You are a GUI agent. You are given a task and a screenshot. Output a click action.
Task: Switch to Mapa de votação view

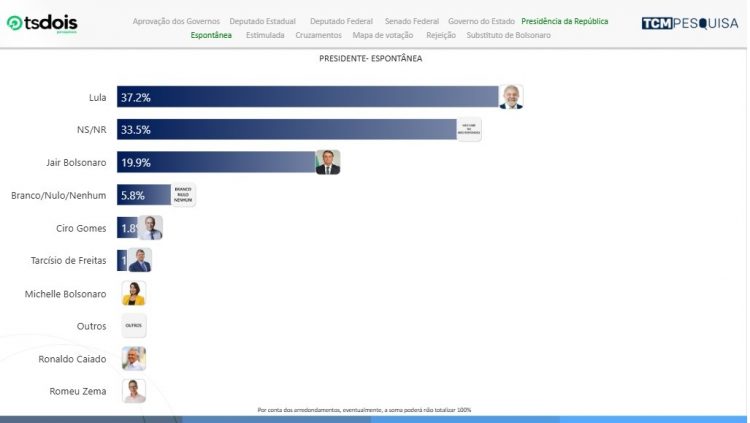pyautogui.click(x=382, y=35)
